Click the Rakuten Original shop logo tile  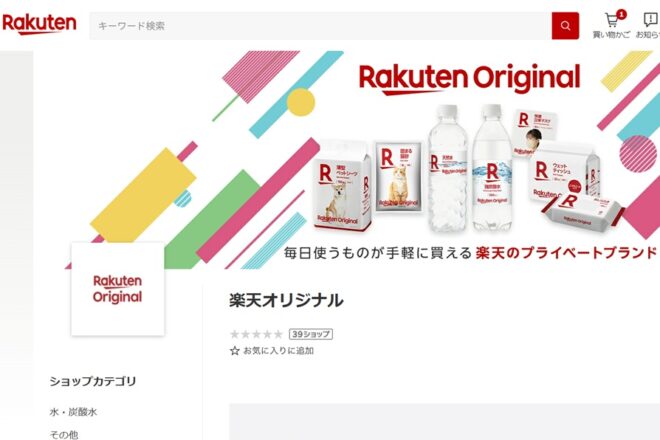pyautogui.click(x=118, y=289)
